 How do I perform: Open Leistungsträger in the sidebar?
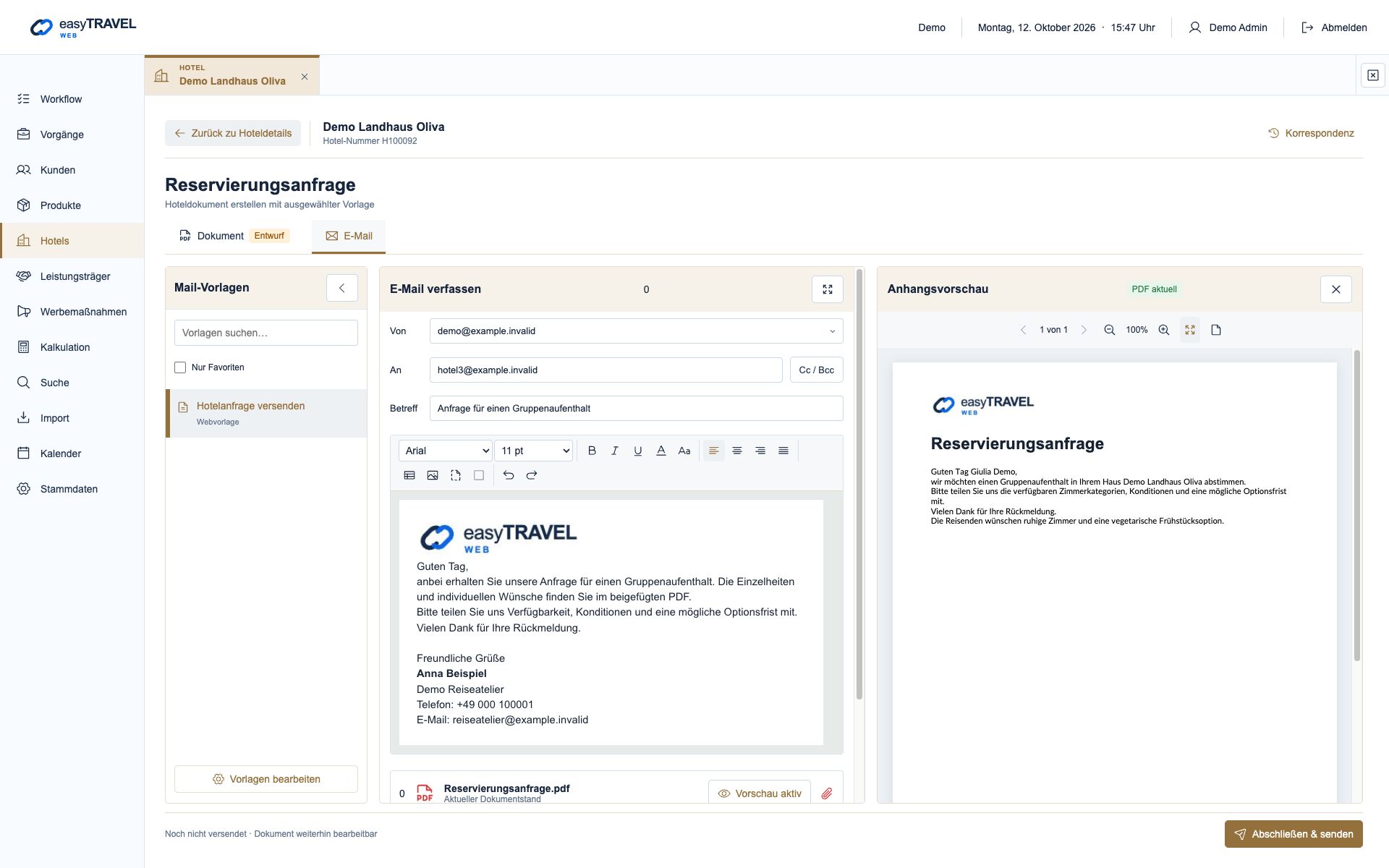[72, 276]
